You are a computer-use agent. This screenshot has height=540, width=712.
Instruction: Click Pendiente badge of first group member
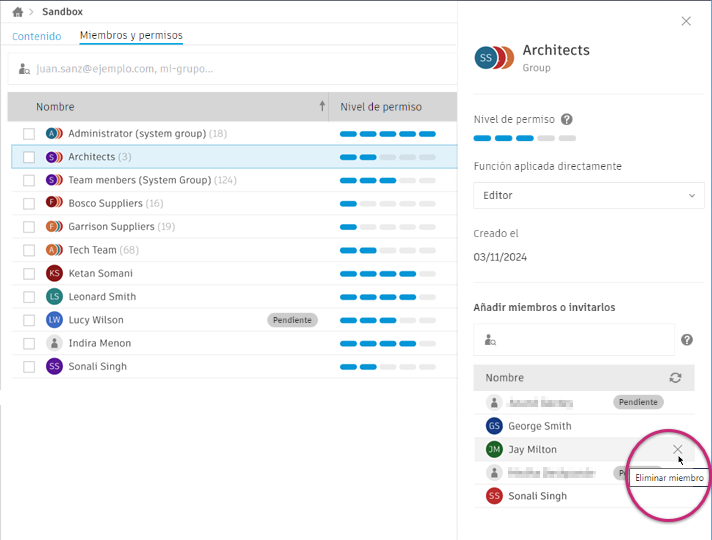pos(638,402)
